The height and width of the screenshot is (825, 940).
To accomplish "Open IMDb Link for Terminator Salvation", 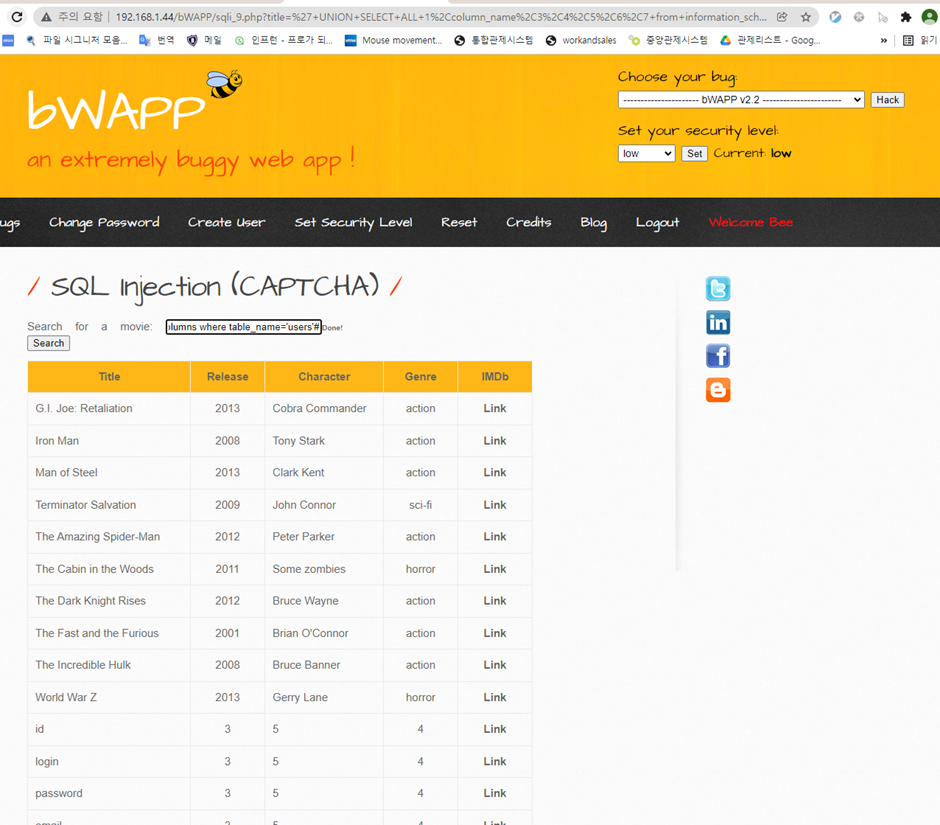I will click(x=495, y=505).
